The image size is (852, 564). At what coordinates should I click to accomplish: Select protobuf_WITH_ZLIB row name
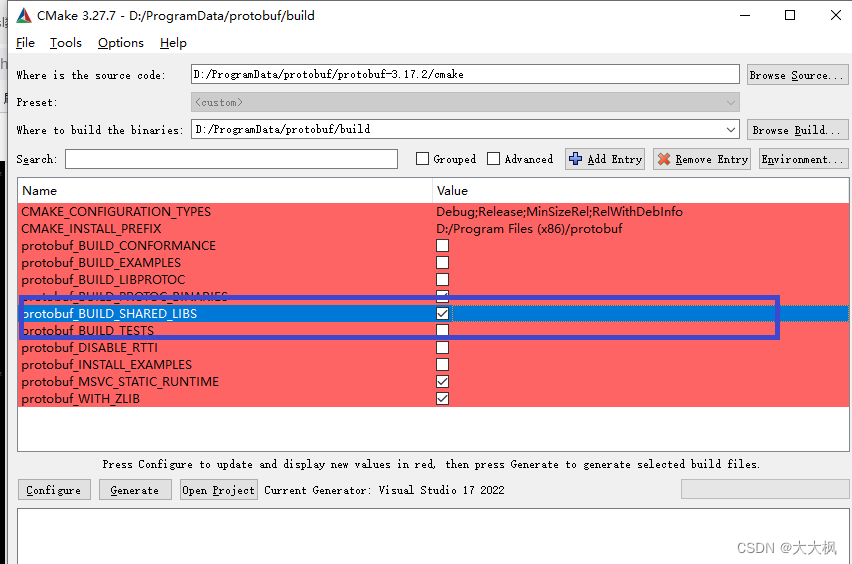tap(80, 398)
